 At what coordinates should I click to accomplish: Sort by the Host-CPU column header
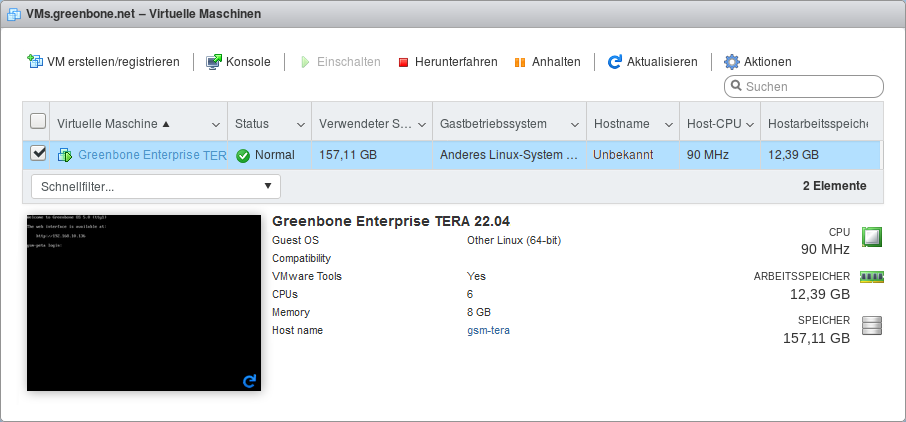point(714,124)
